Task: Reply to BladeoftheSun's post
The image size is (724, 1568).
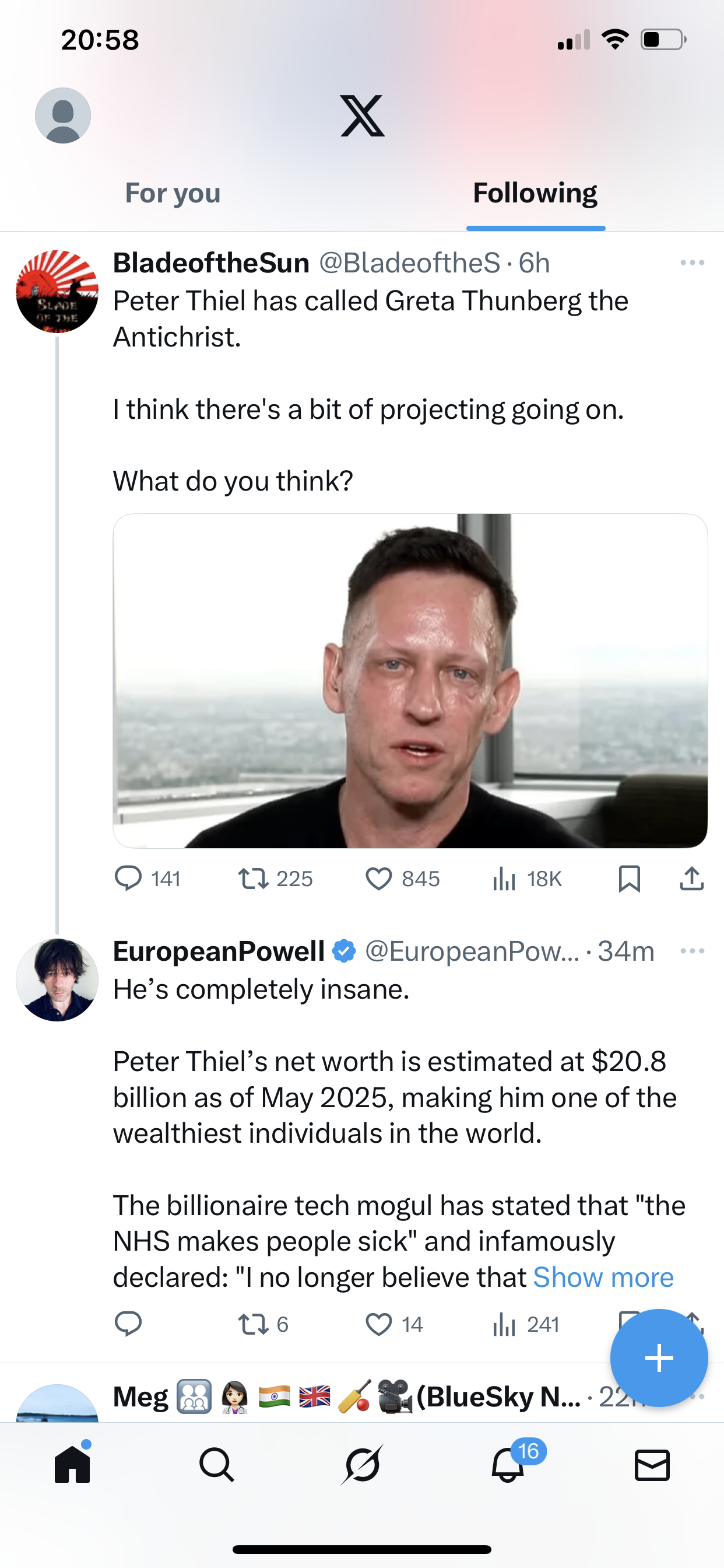Action: 128,878
